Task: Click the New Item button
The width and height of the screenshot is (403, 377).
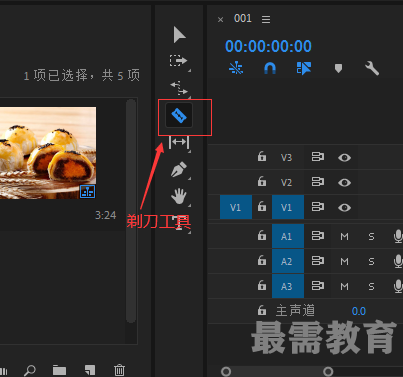Action: pyautogui.click(x=90, y=370)
